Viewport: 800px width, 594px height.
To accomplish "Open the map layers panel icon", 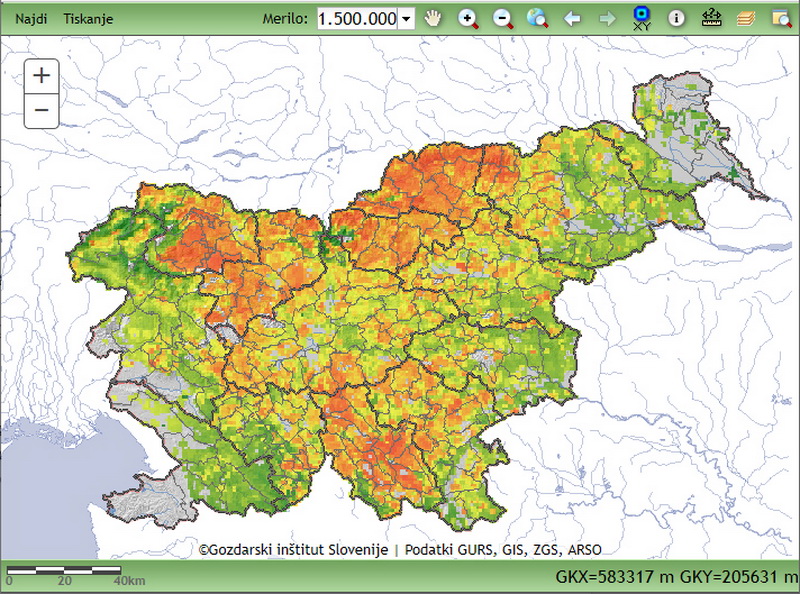I will tap(746, 19).
